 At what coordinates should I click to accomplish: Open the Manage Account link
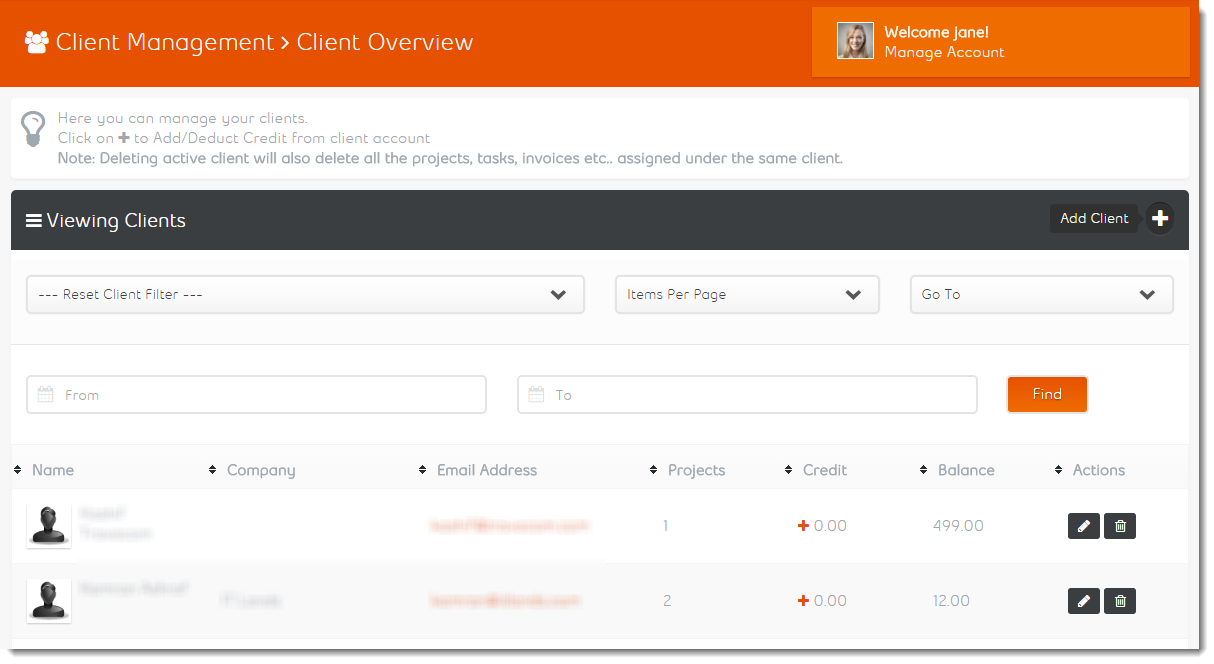click(944, 52)
